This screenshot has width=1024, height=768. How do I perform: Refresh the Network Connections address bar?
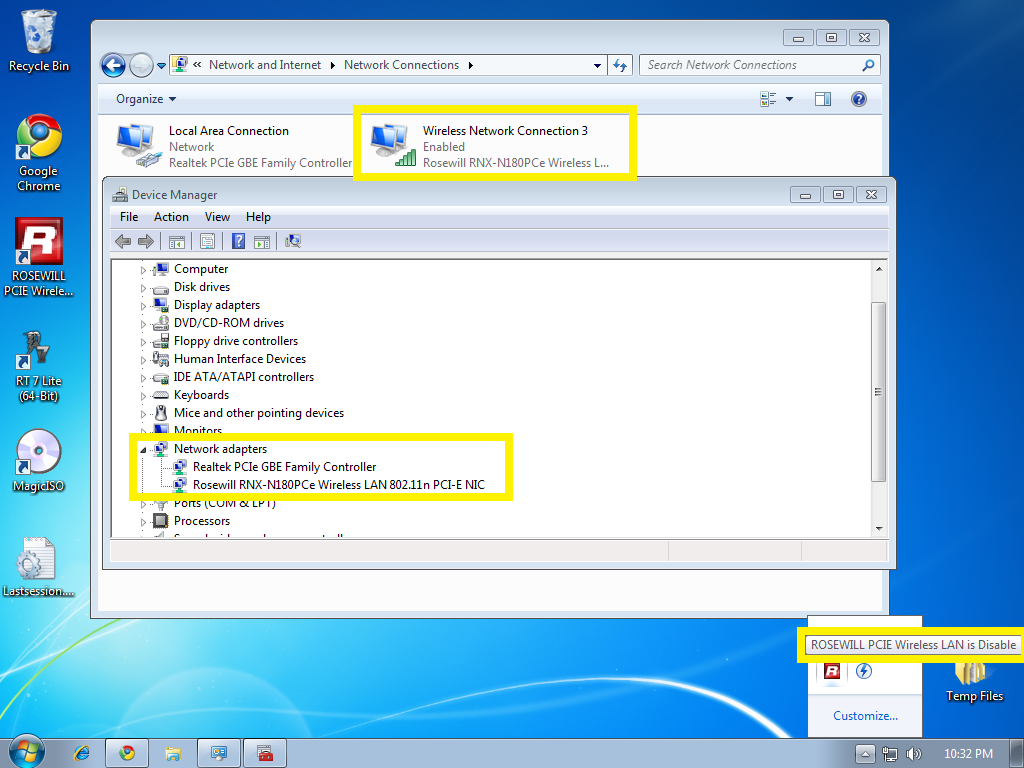[620, 65]
